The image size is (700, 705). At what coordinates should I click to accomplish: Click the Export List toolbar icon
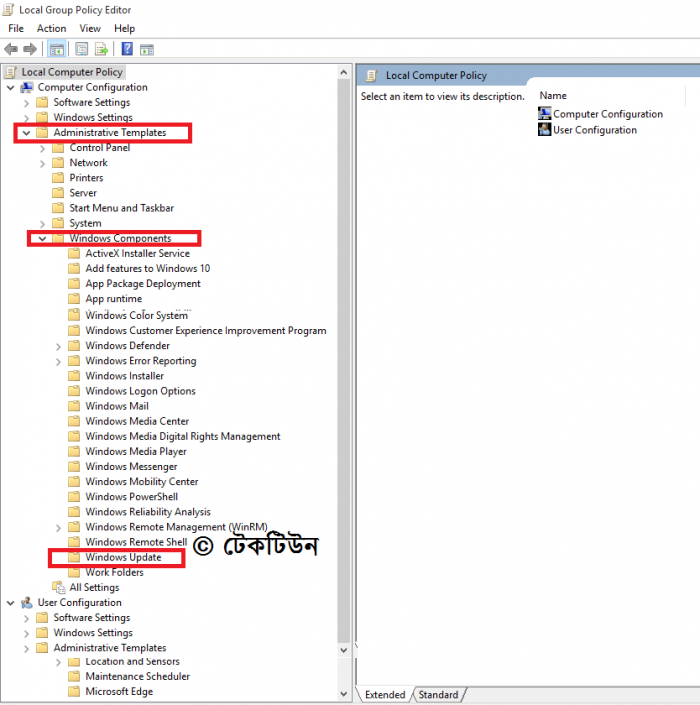coord(101,49)
